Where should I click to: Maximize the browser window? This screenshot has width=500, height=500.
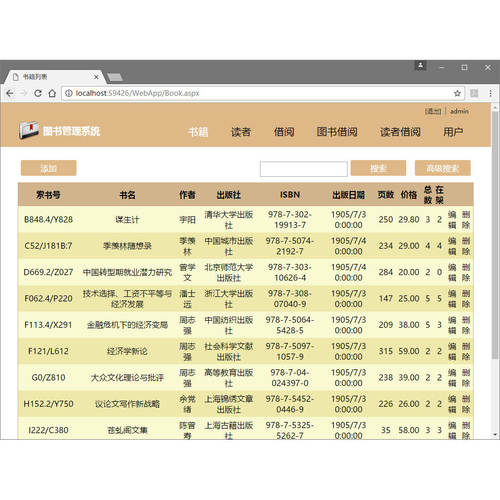(464, 68)
